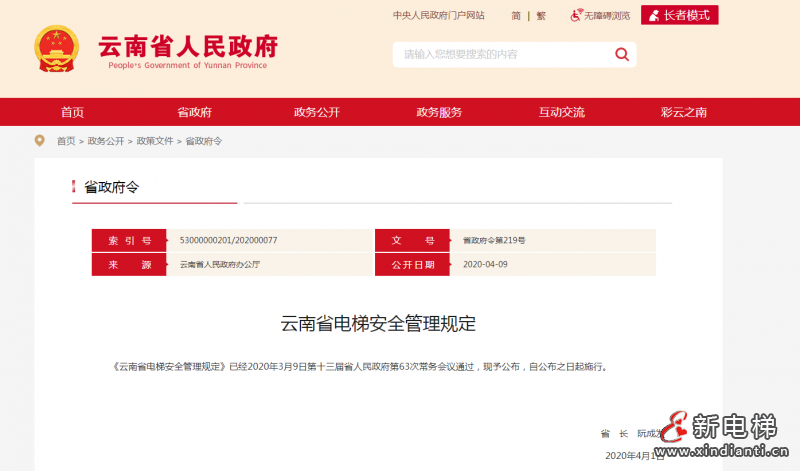Click the accessibility wheelchair icon
This screenshot has height=471, width=800.
point(576,15)
